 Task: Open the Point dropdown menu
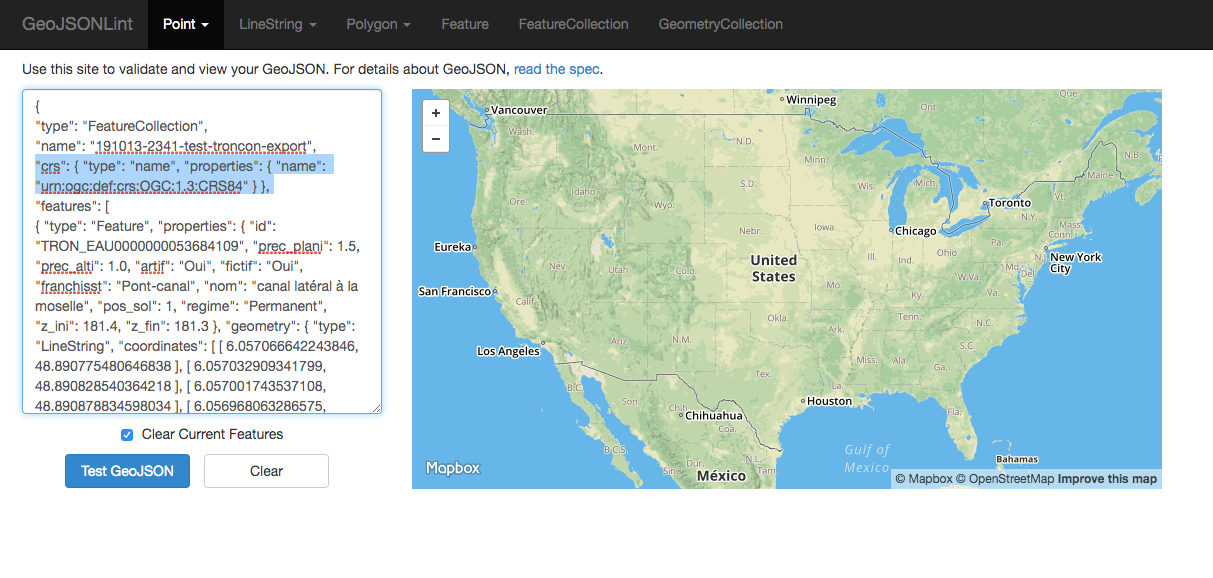tap(185, 24)
